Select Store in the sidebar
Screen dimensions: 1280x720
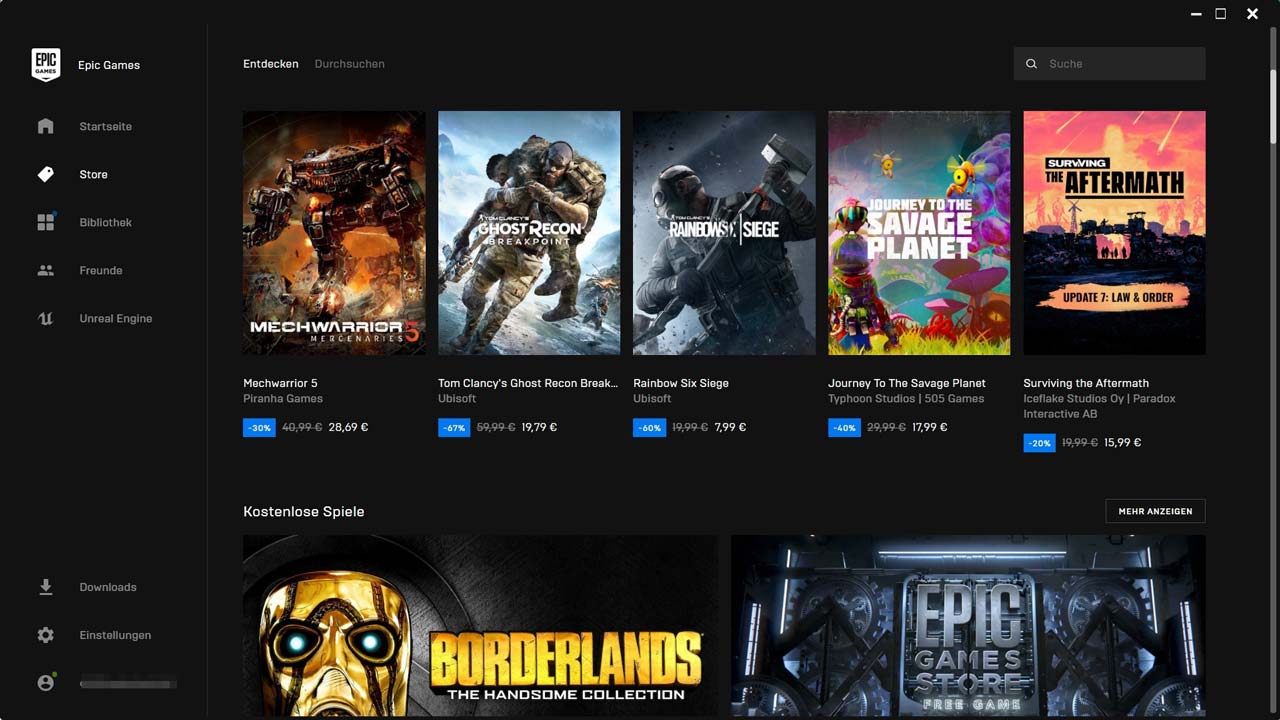93,175
